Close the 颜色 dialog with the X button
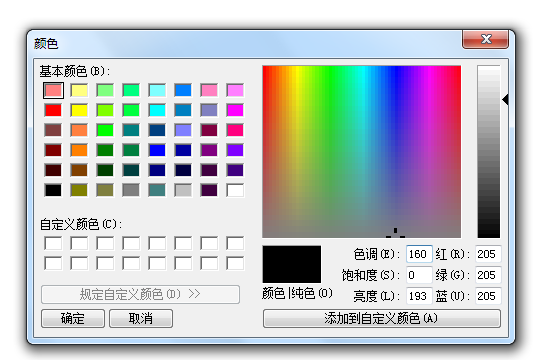 [x=485, y=39]
